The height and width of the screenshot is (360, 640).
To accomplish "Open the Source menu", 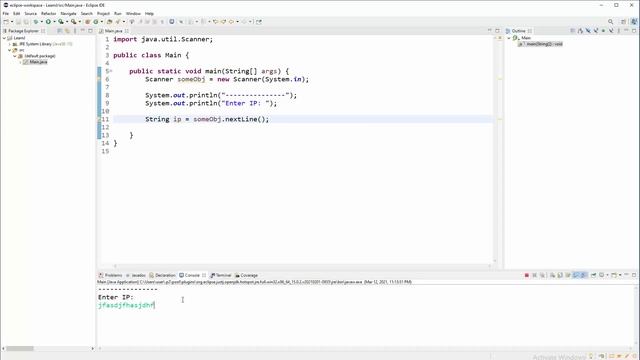I will [x=30, y=13].
